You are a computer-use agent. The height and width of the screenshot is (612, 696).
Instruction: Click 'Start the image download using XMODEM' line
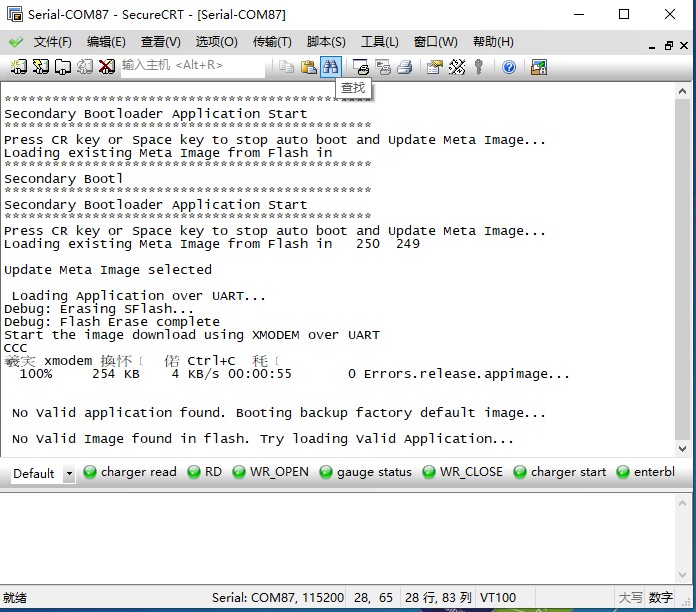(x=192, y=335)
